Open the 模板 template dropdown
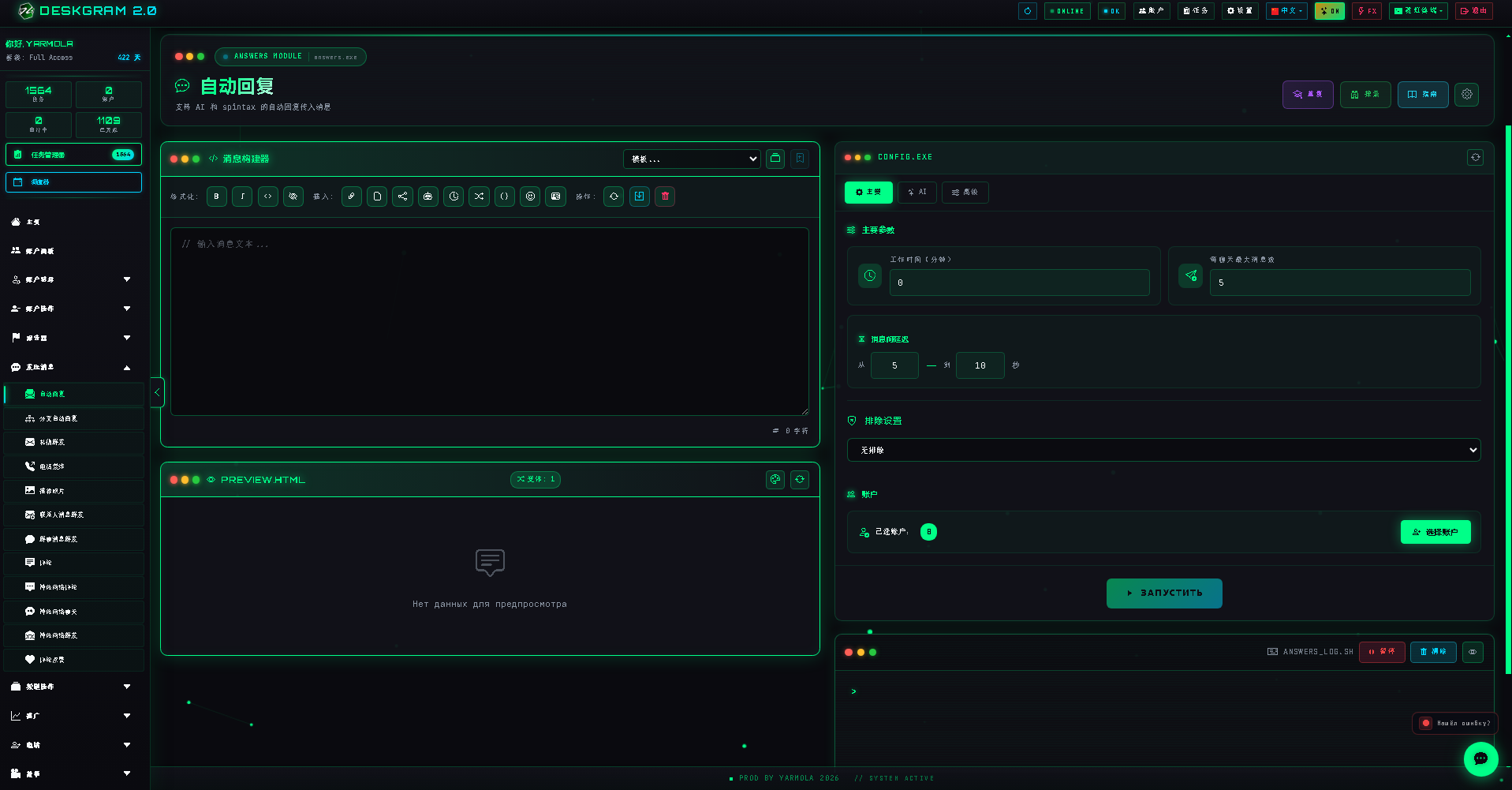The image size is (1512, 790). tap(692, 159)
